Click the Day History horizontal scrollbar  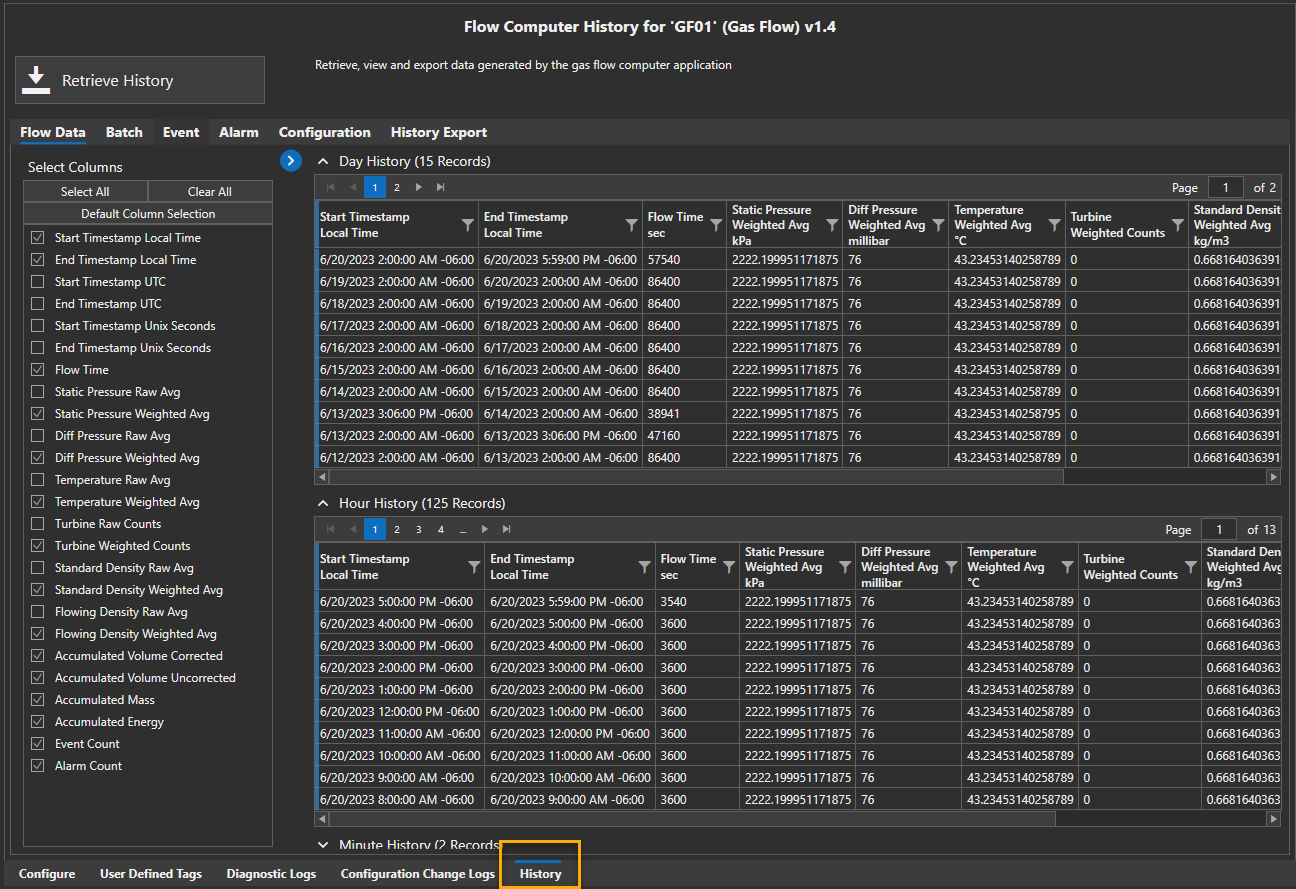[x=690, y=477]
